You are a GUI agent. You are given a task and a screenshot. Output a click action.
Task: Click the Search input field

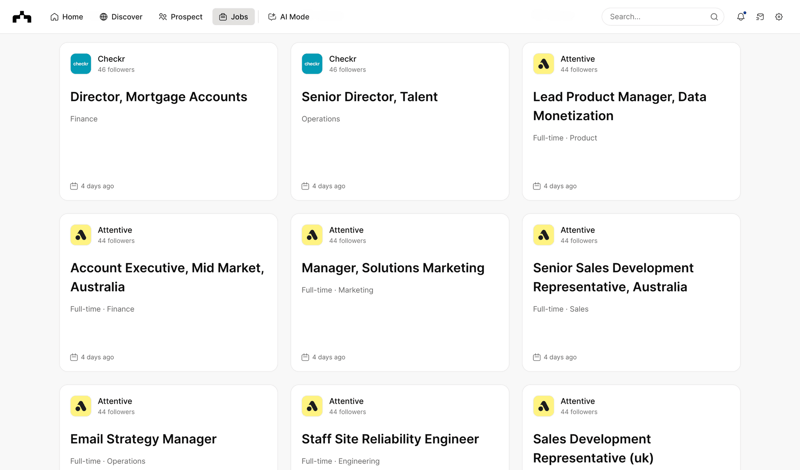663,17
